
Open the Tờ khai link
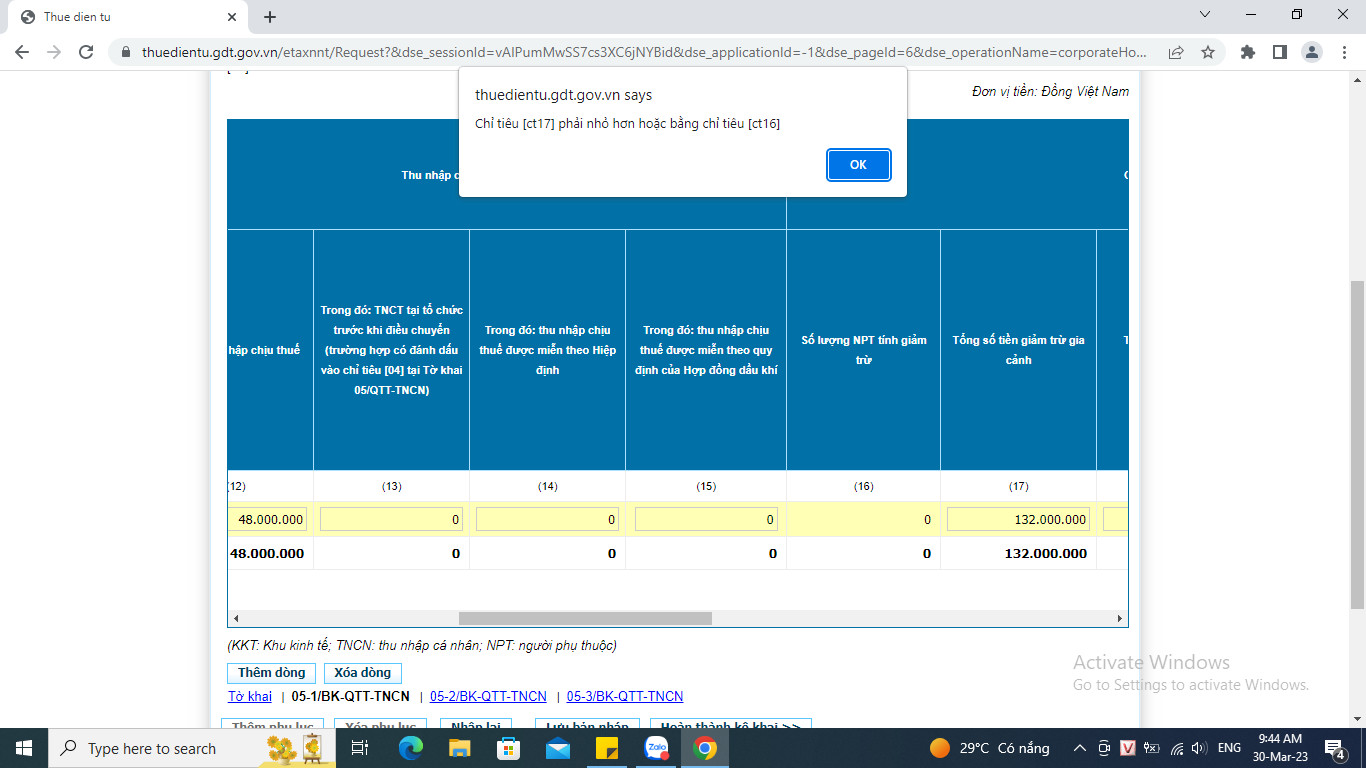(250, 696)
